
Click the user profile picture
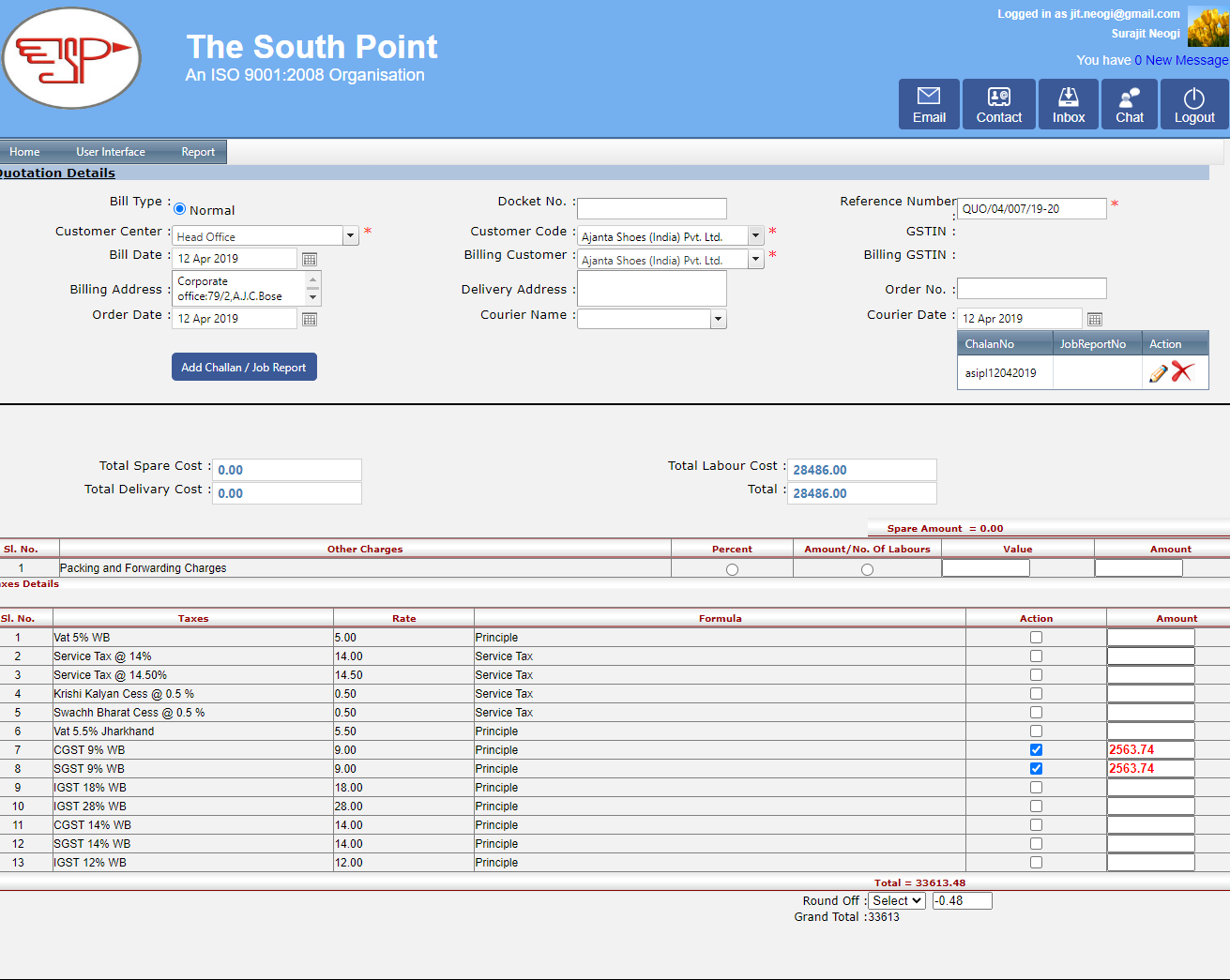click(x=1208, y=26)
